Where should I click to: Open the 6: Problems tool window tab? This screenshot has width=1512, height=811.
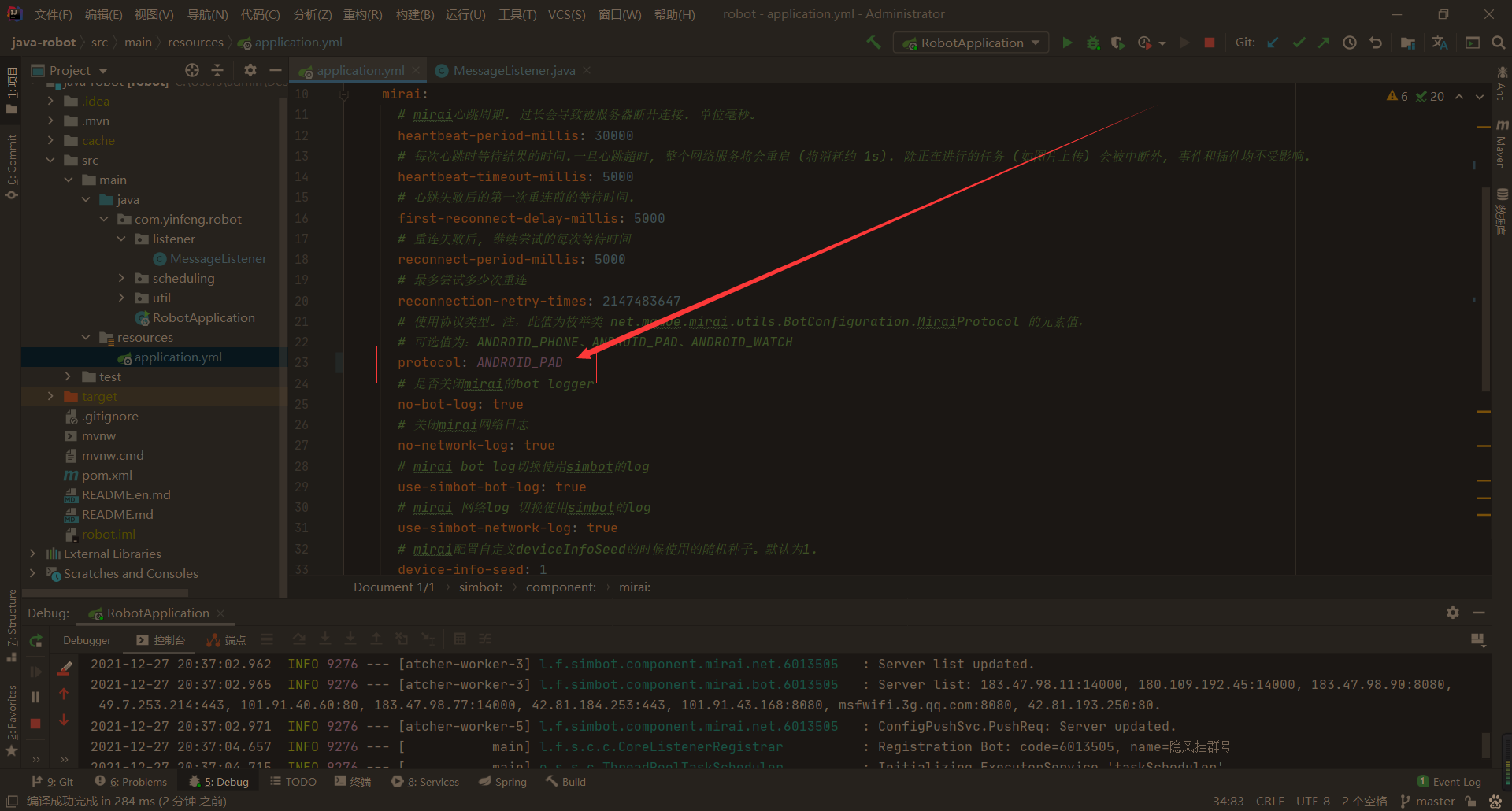[131, 782]
